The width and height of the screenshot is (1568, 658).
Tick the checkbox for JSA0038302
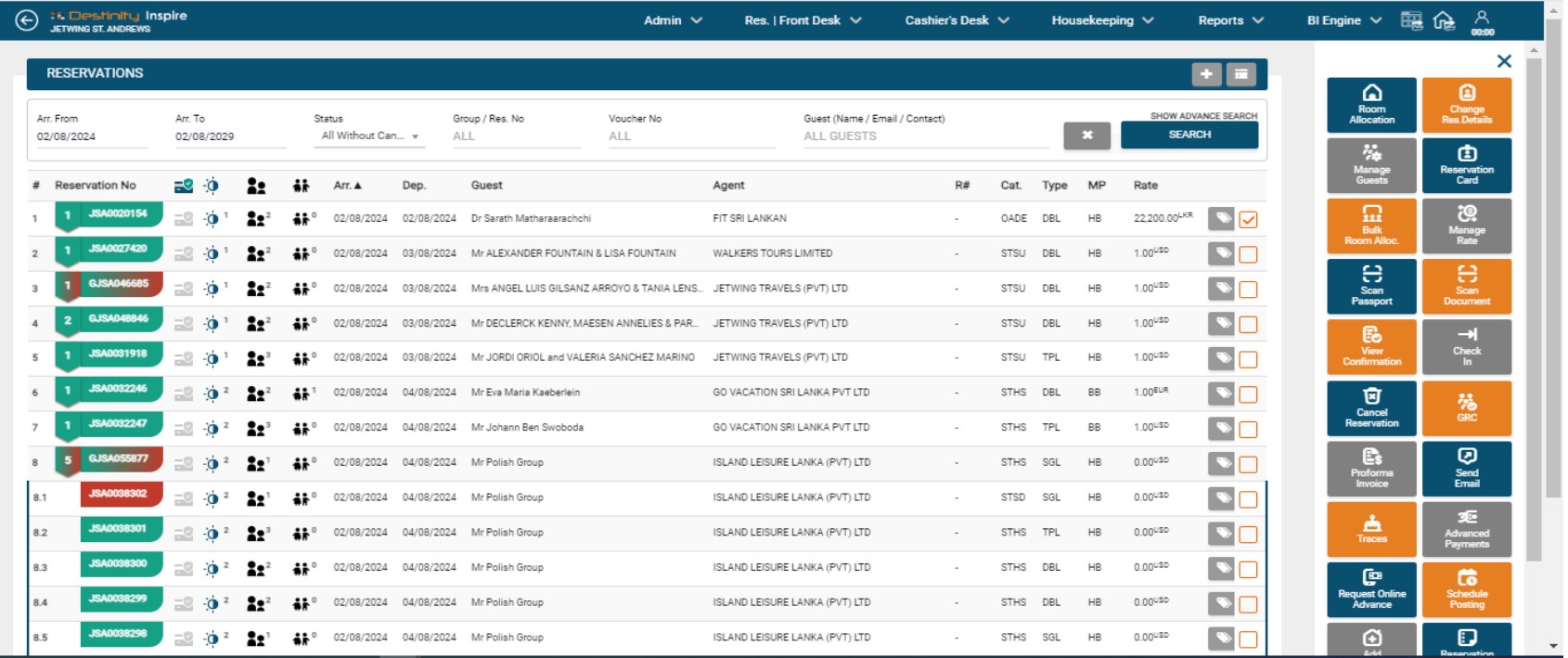click(x=1248, y=499)
